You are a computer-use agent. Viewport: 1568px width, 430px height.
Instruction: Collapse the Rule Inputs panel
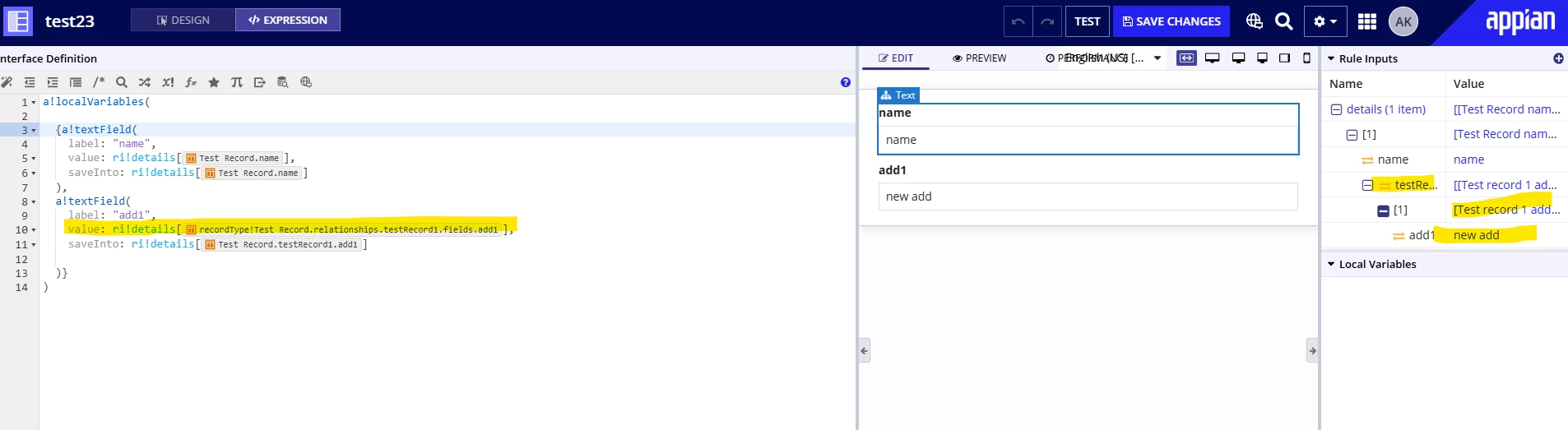point(1331,58)
